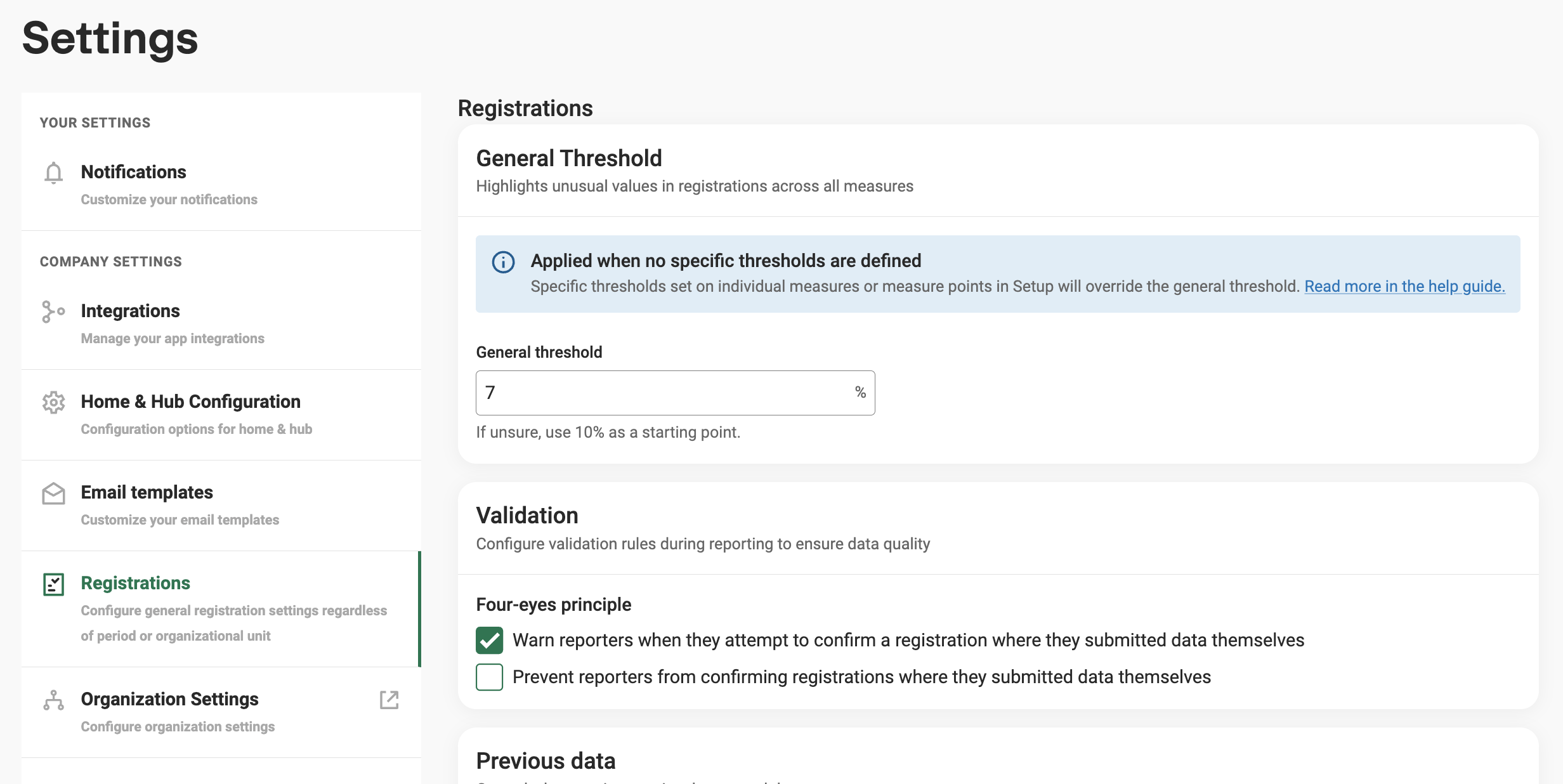Select the Registrations sidebar item
The image size is (1563, 784).
[221, 609]
